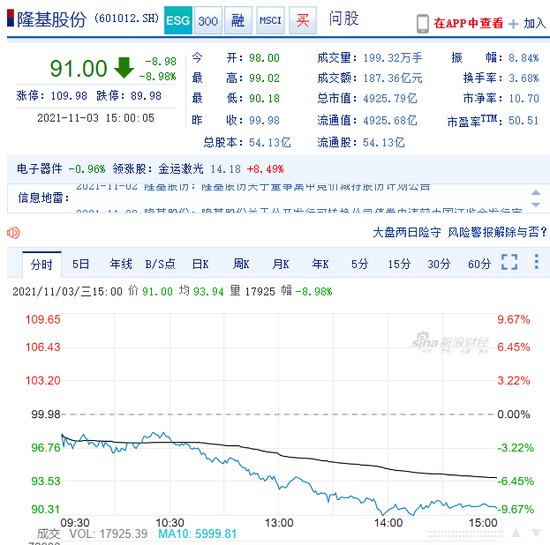Click the green down arrow indicator
The height and width of the screenshot is (545, 550).
124,67
